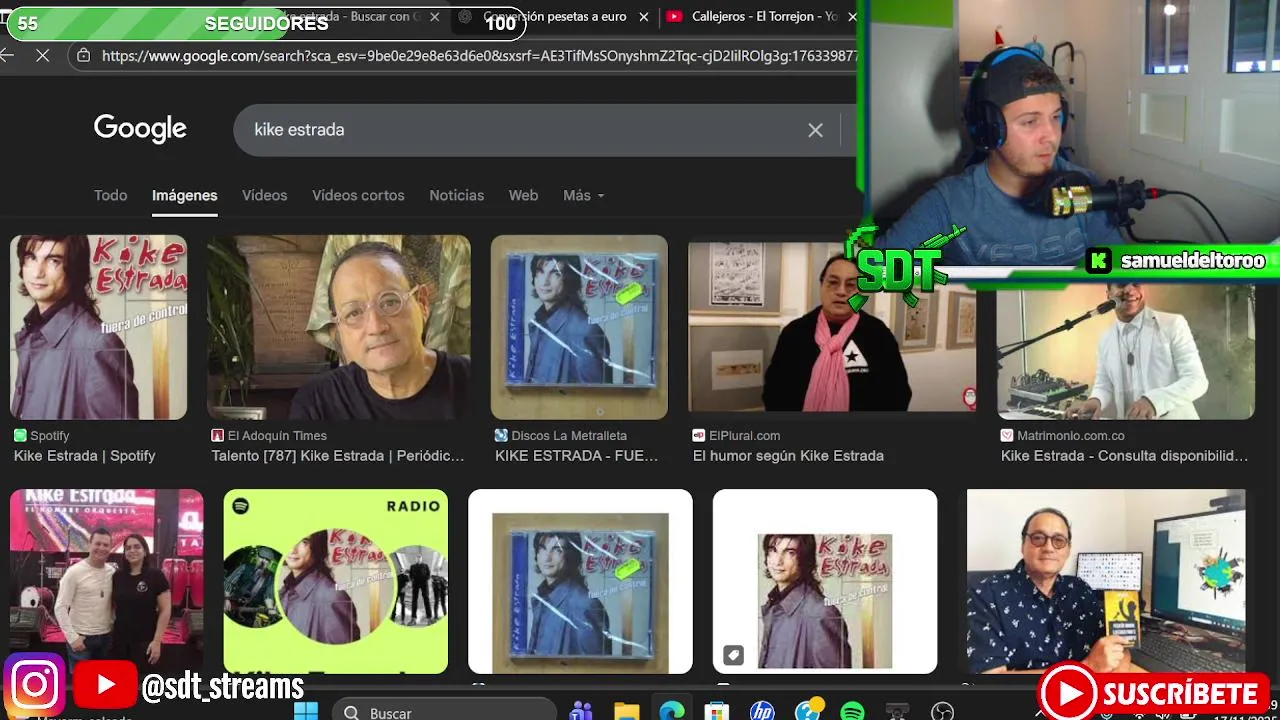
Task: Open the Windows Start menu
Action: (306, 711)
